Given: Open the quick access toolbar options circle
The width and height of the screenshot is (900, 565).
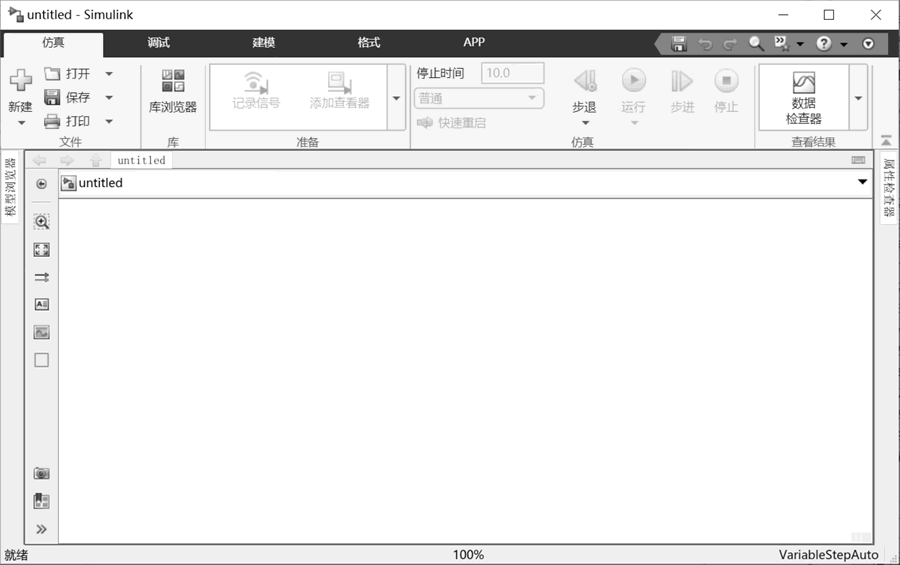Looking at the screenshot, I should [868, 44].
